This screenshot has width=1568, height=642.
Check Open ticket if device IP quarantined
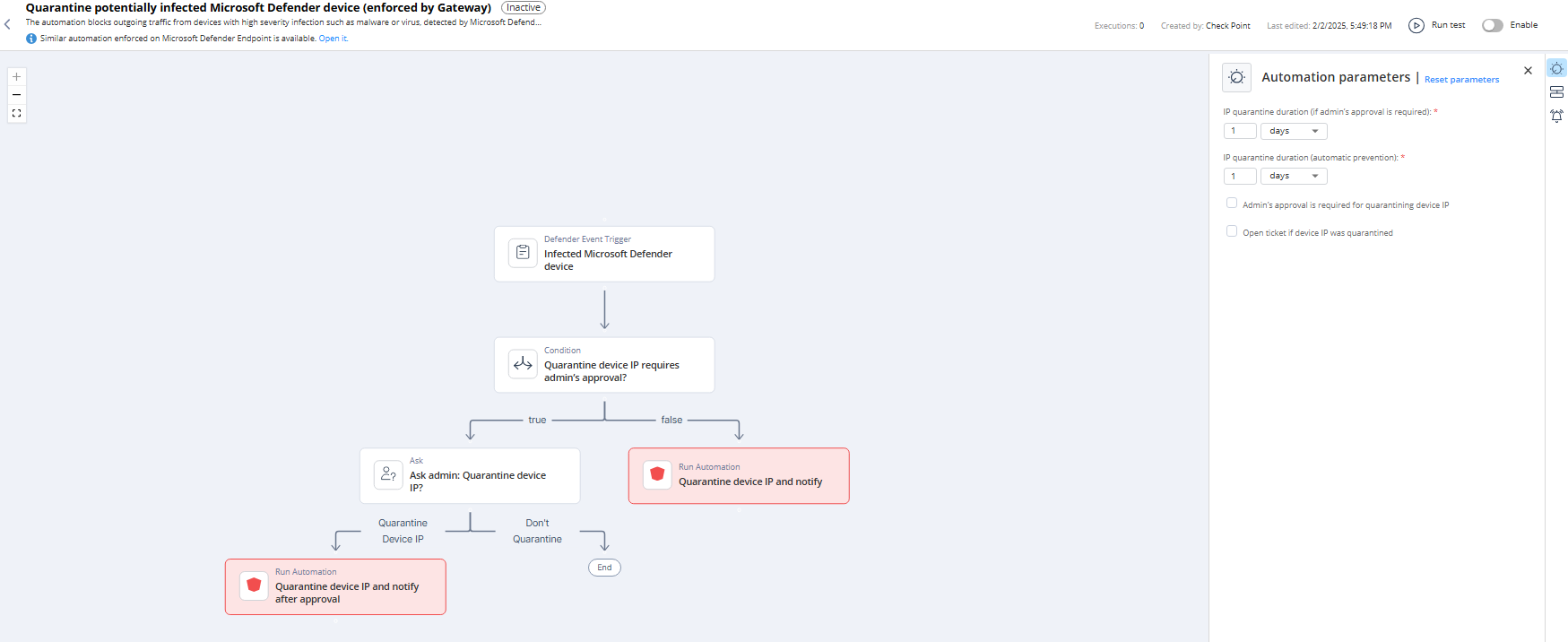(1232, 231)
